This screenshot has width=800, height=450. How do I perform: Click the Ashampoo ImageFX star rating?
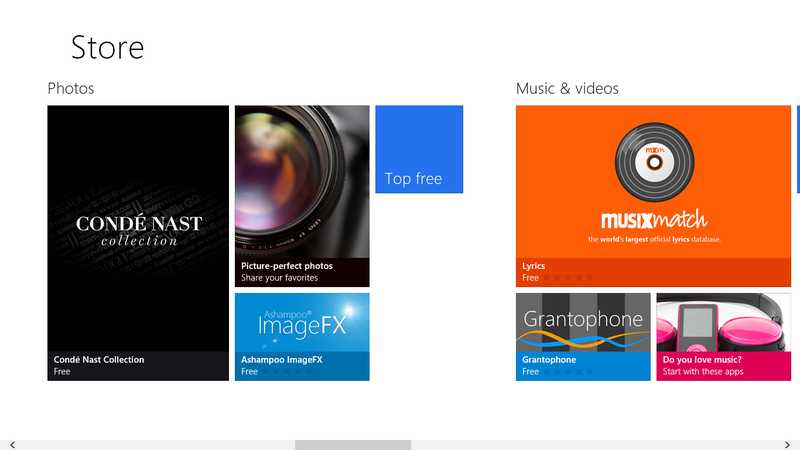tap(287, 371)
